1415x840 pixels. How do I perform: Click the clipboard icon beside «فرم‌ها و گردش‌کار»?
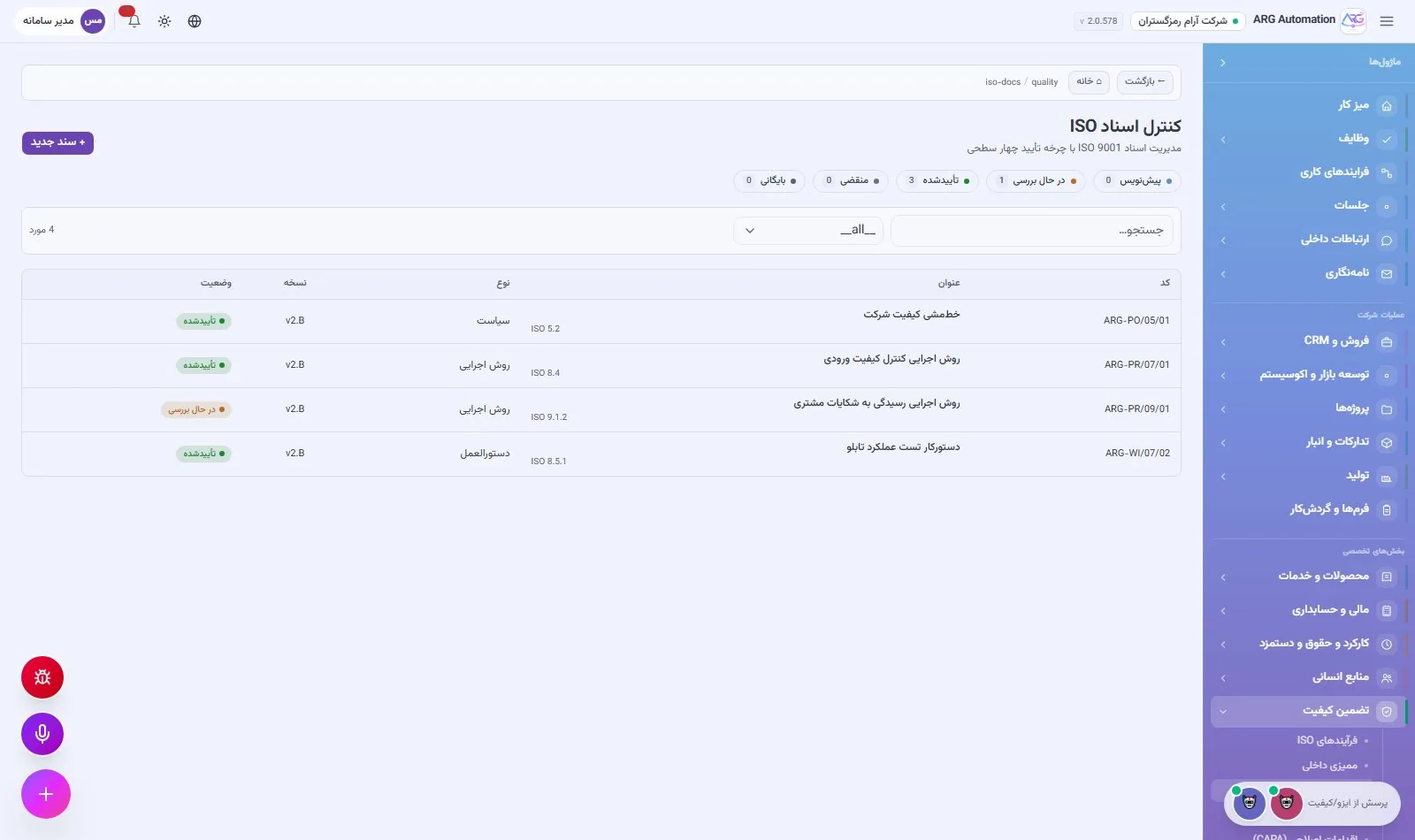click(1387, 510)
